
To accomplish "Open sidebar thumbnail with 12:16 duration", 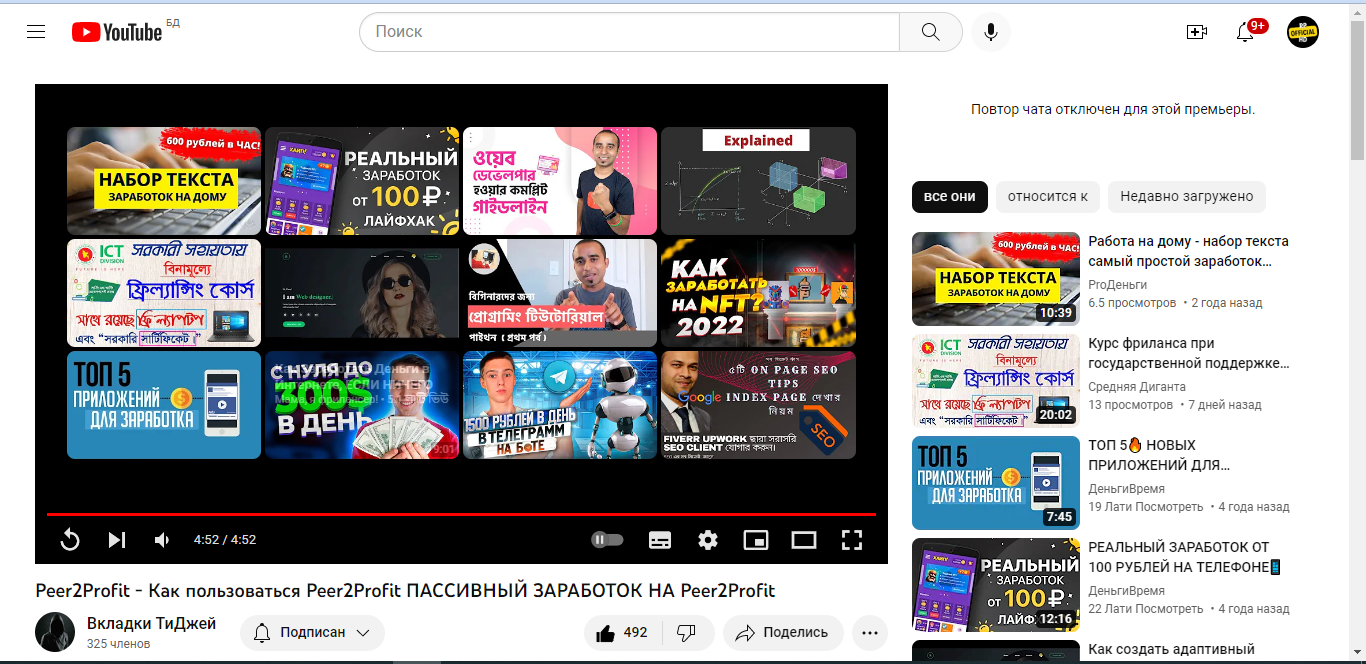I will pos(996,585).
